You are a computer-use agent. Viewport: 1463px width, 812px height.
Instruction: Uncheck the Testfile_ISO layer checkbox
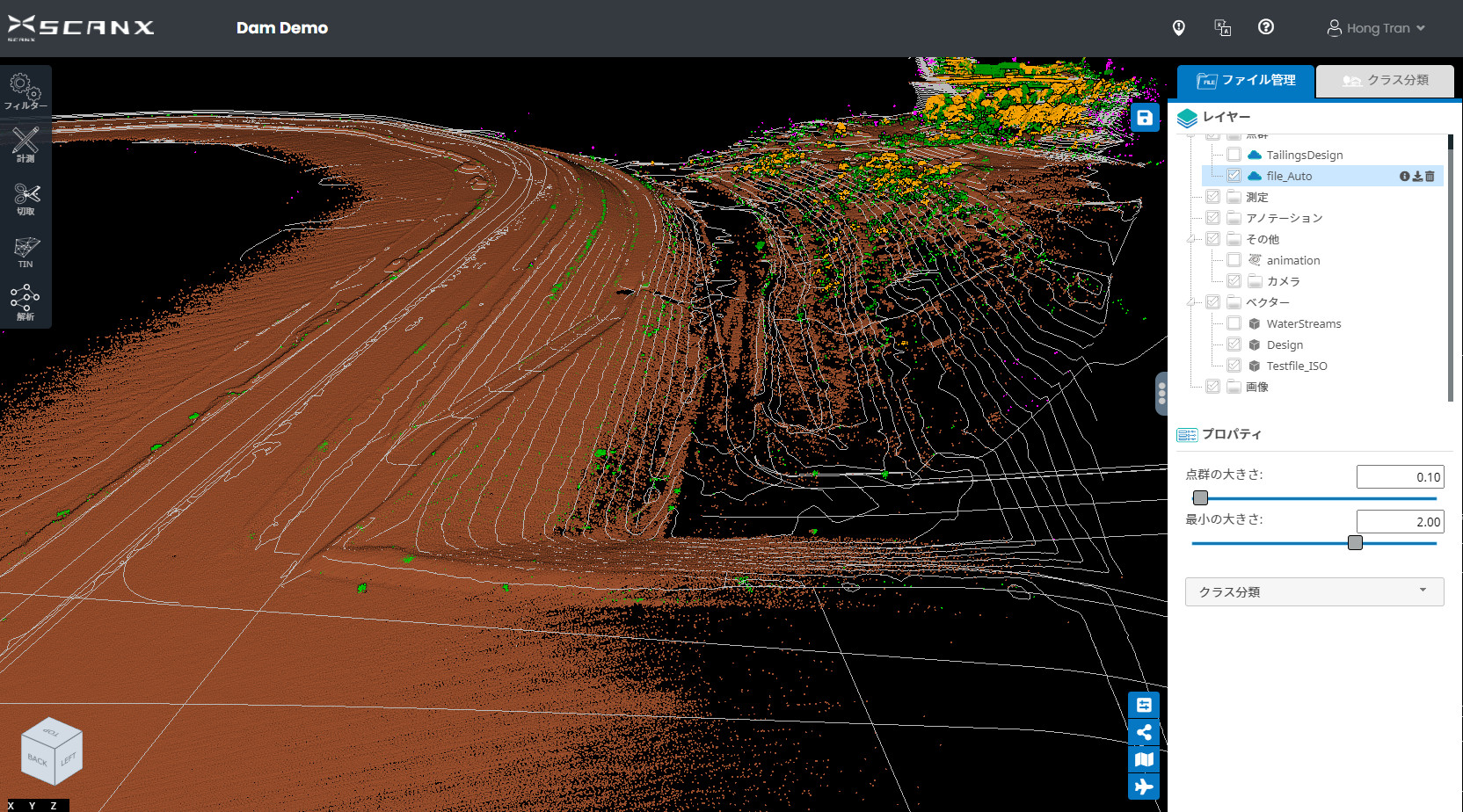1234,366
